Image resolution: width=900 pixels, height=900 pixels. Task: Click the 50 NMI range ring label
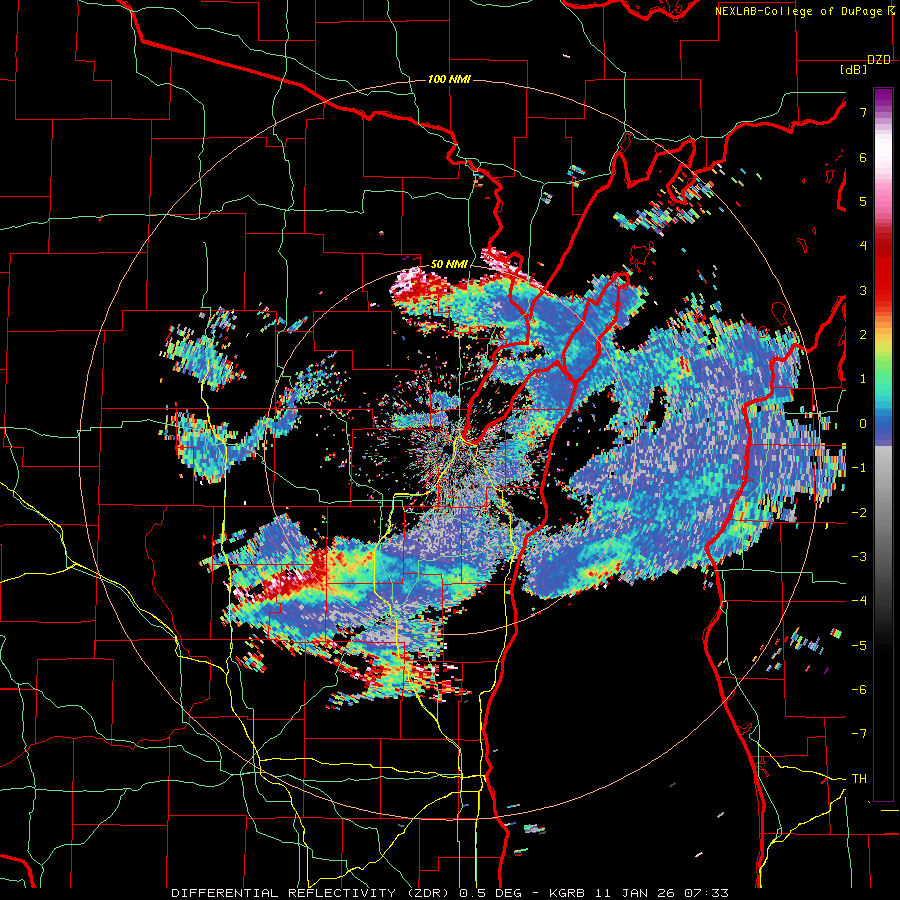(449, 264)
